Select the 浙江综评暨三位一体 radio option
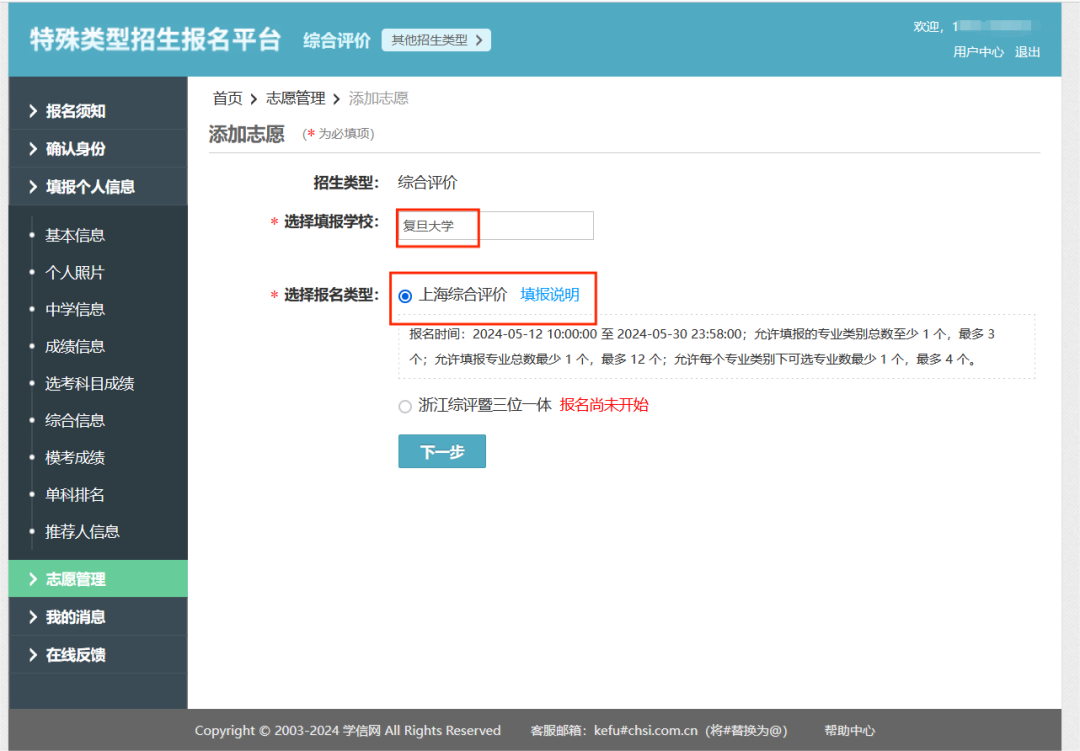Viewport: 1080px width, 751px height. coord(405,406)
